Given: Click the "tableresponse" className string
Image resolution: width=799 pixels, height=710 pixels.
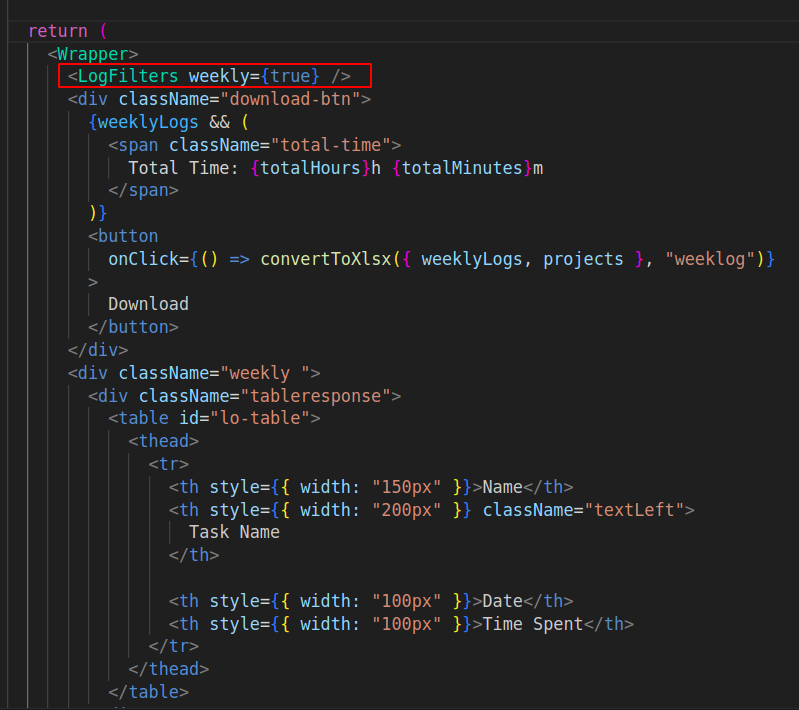Looking at the screenshot, I should [x=325, y=396].
